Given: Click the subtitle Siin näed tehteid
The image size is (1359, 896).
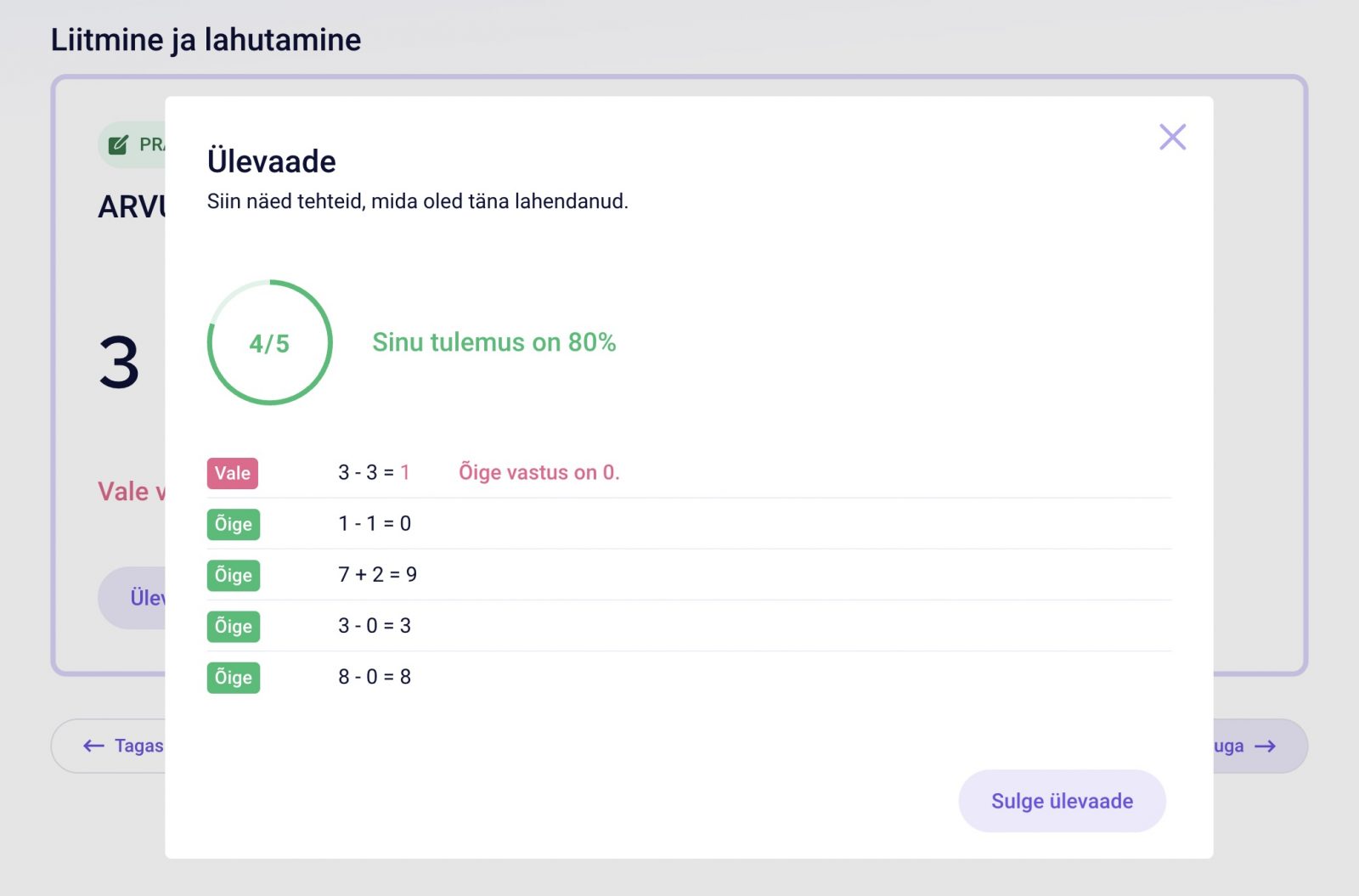Looking at the screenshot, I should [417, 201].
